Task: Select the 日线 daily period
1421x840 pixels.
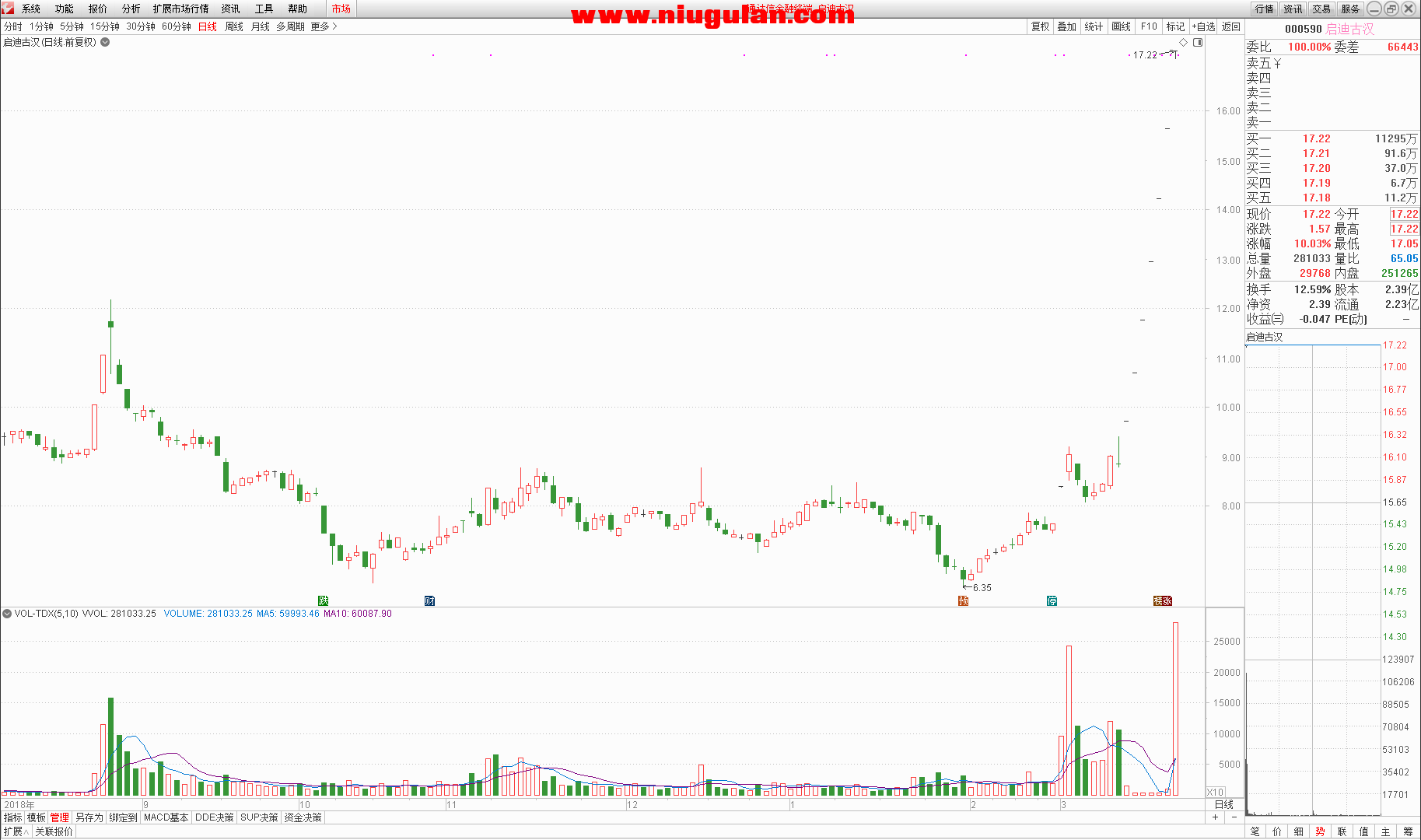Action: [208, 26]
